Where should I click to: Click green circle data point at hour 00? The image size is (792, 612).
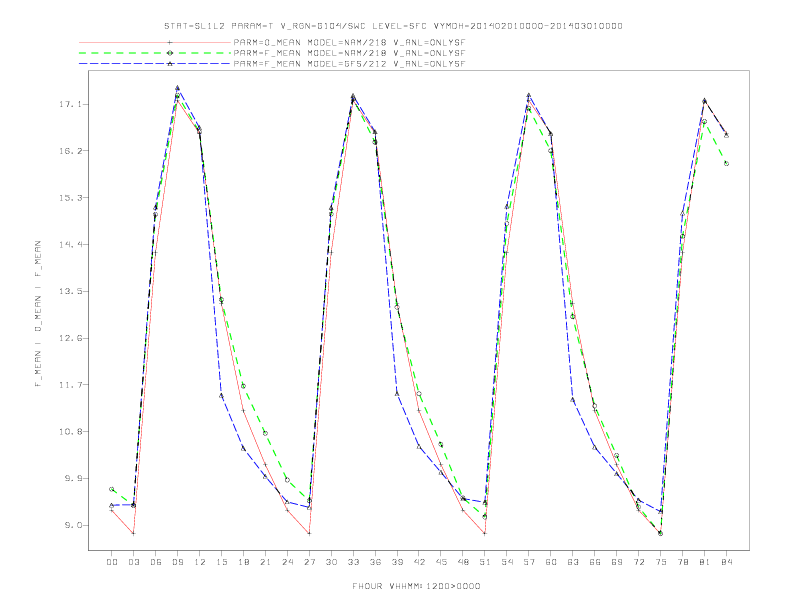pyautogui.click(x=112, y=489)
